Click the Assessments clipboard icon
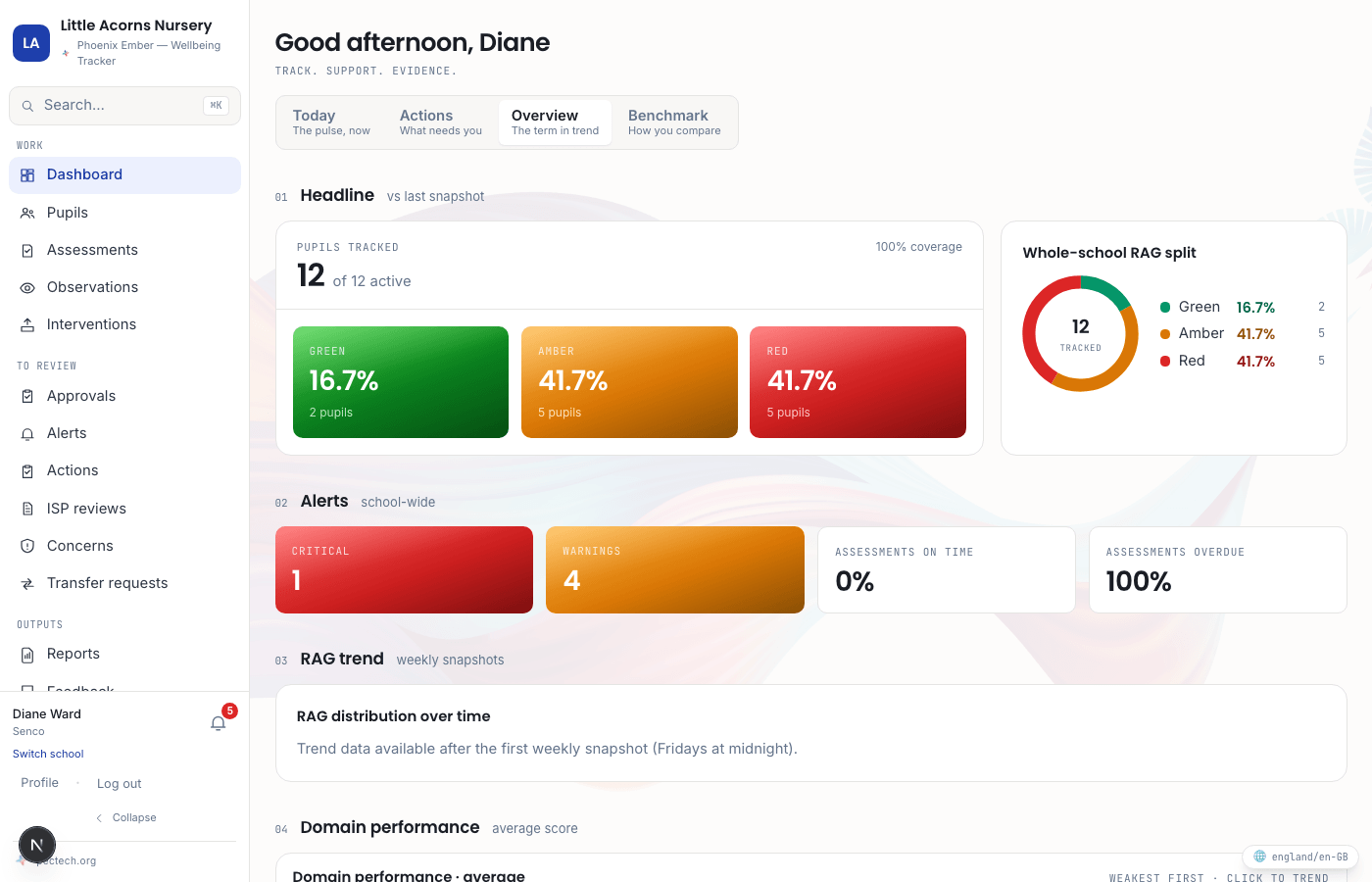 click(x=27, y=251)
